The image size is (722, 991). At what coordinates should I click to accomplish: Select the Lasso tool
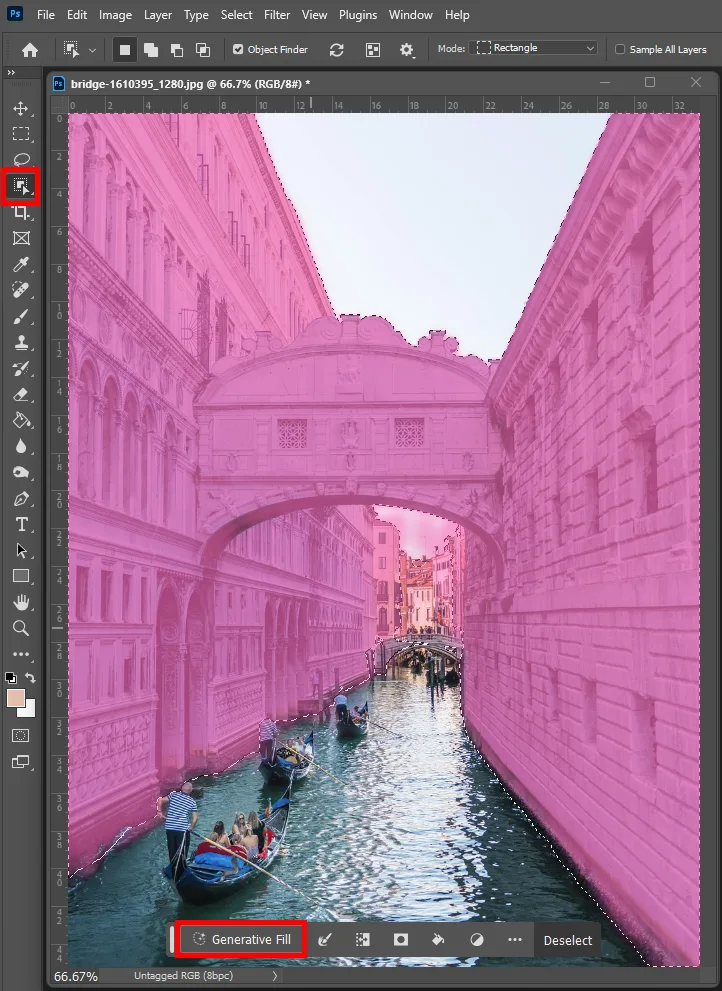[21, 159]
